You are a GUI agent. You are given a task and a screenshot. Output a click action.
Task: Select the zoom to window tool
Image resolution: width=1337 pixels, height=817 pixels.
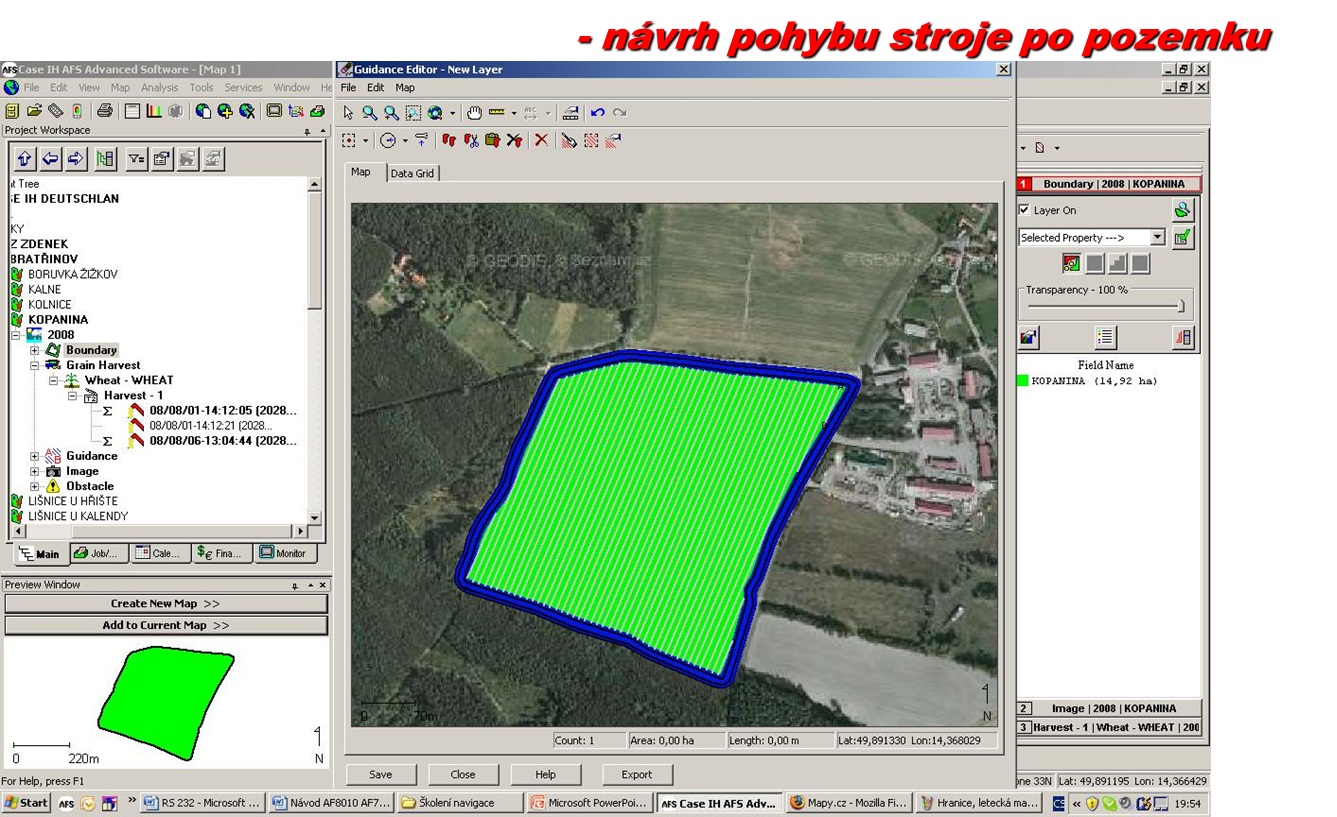413,113
